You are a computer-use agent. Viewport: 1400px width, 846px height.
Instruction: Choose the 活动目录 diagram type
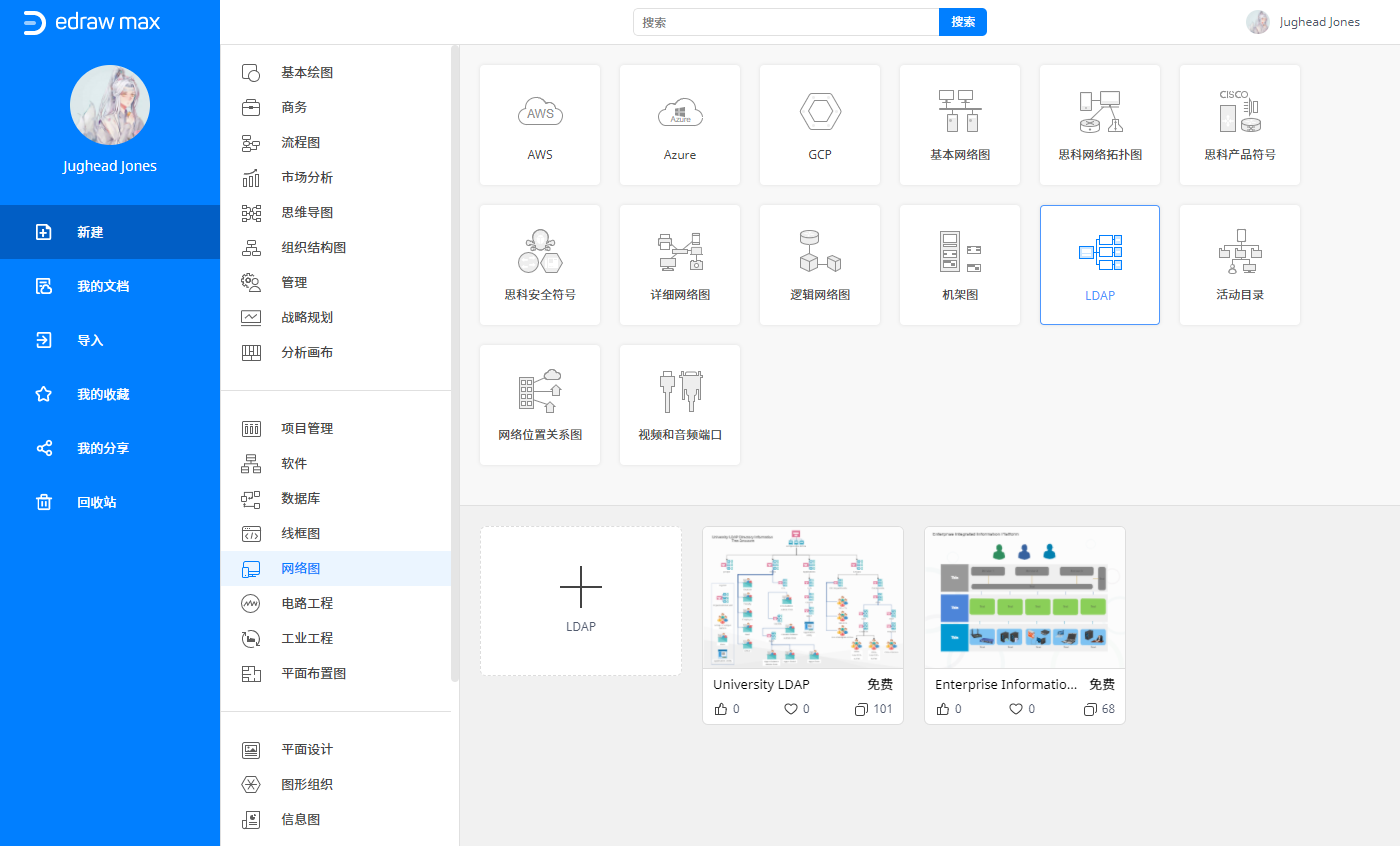pyautogui.click(x=1240, y=265)
